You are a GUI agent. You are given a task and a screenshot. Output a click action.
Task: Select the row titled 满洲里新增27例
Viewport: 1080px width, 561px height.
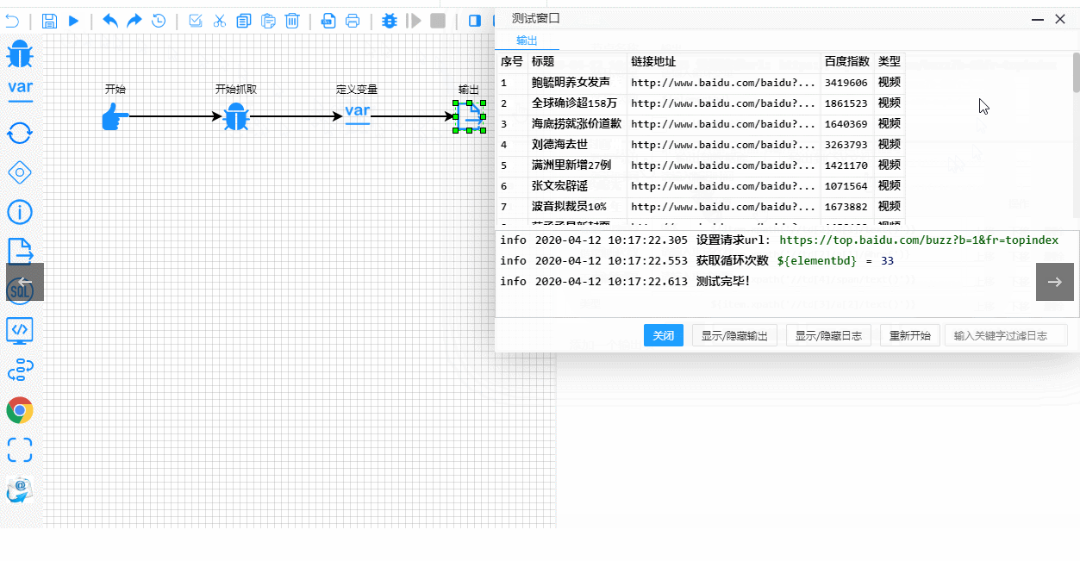tap(701, 165)
